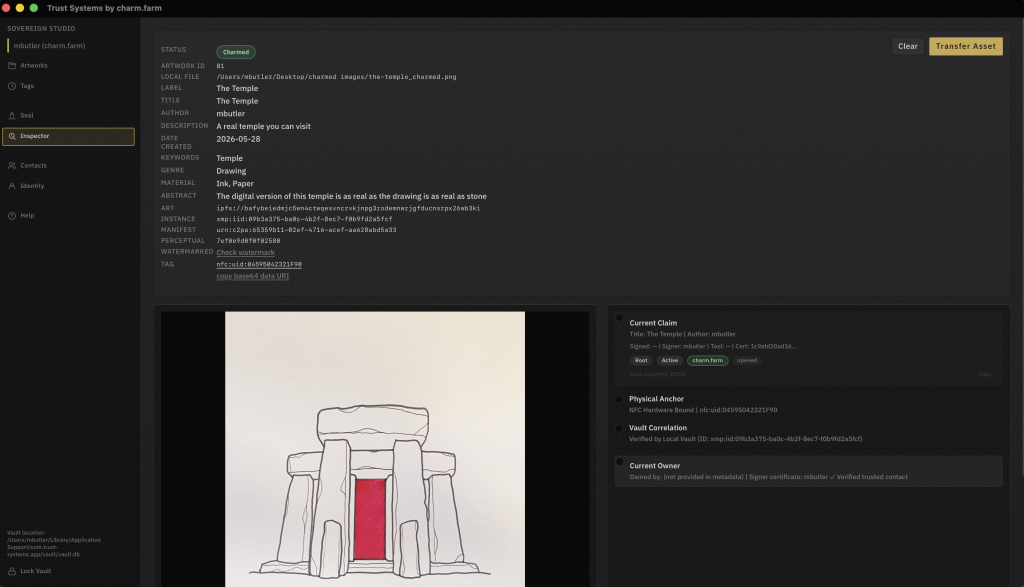The width and height of the screenshot is (1024, 587).
Task: Open Tags via its tag icon
Action: point(12,86)
